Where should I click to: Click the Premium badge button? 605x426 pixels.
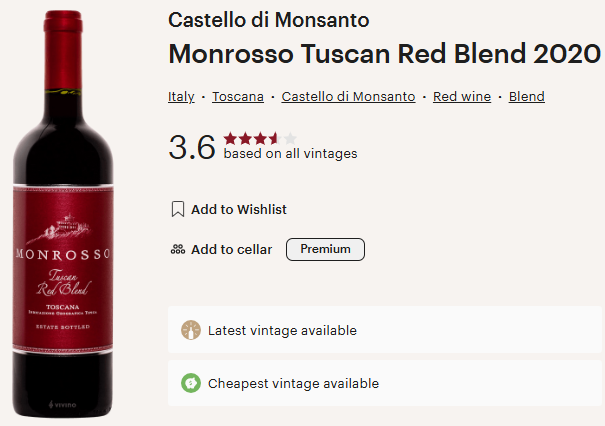click(325, 249)
